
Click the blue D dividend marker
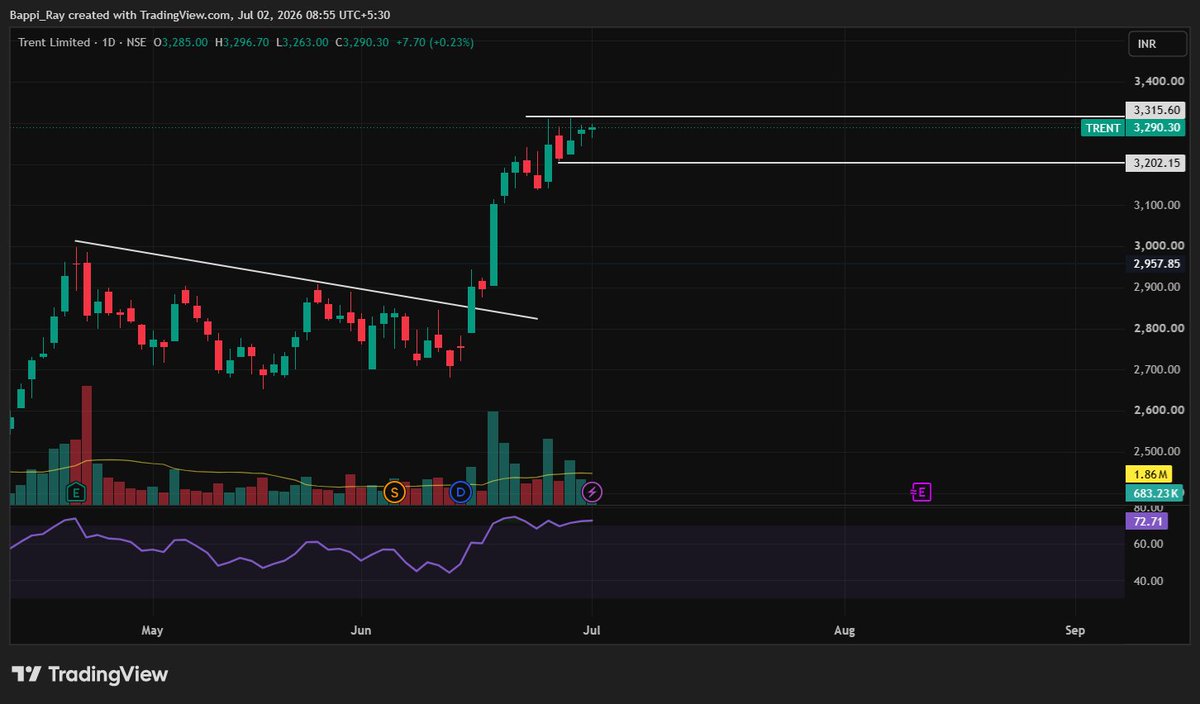(460, 491)
